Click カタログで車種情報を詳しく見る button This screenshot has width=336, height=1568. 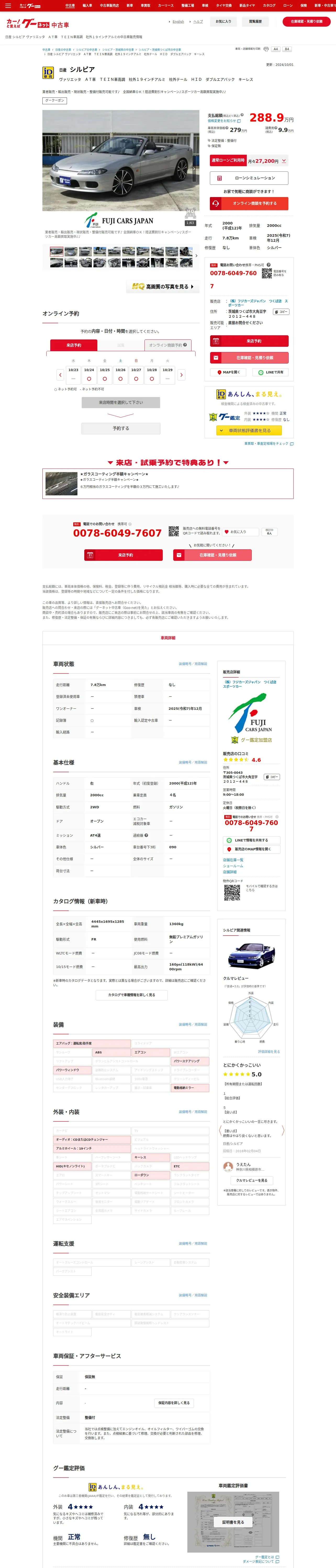coord(132,995)
